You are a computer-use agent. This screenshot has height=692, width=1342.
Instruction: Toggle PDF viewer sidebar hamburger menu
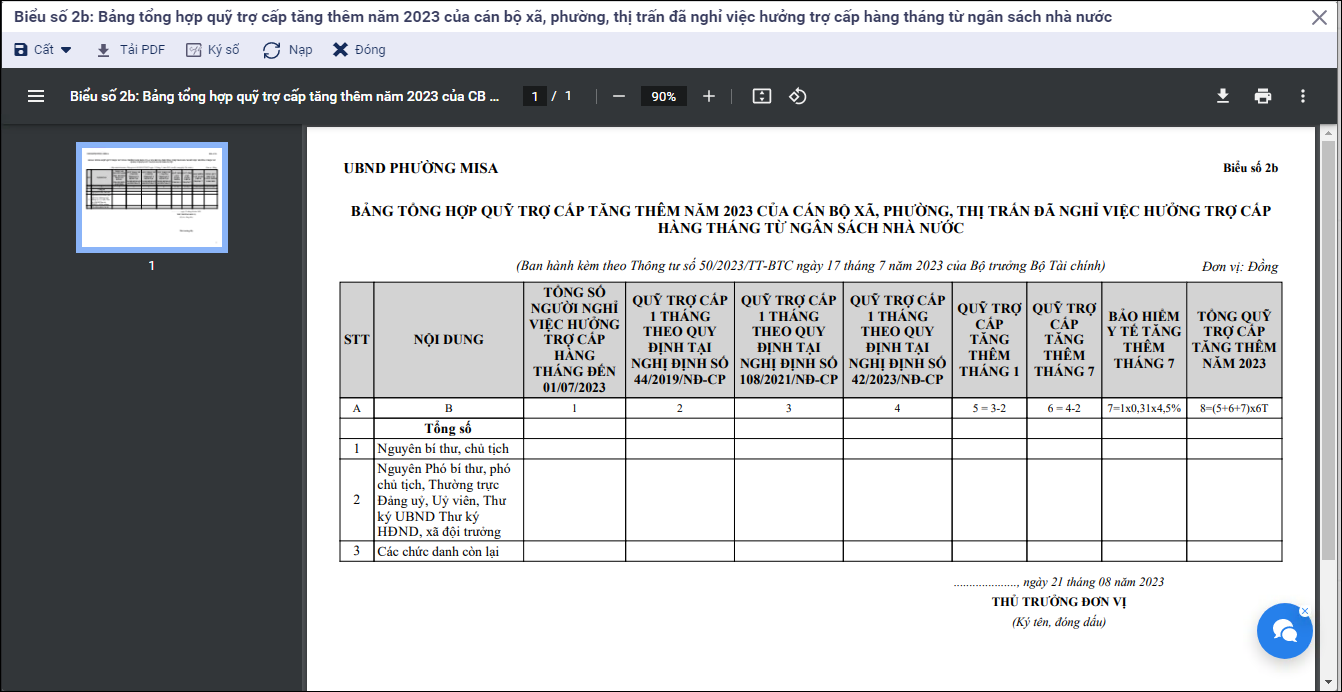click(x=36, y=96)
